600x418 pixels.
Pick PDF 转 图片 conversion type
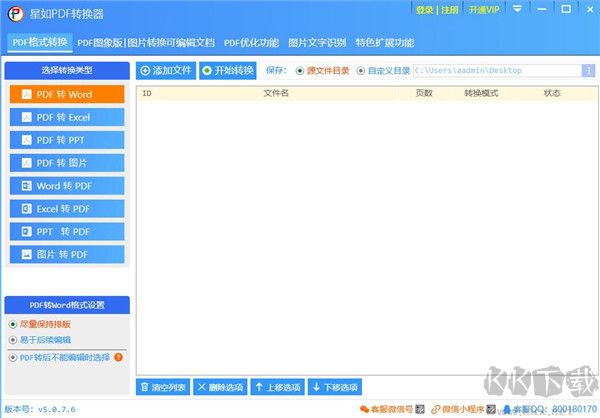67,163
